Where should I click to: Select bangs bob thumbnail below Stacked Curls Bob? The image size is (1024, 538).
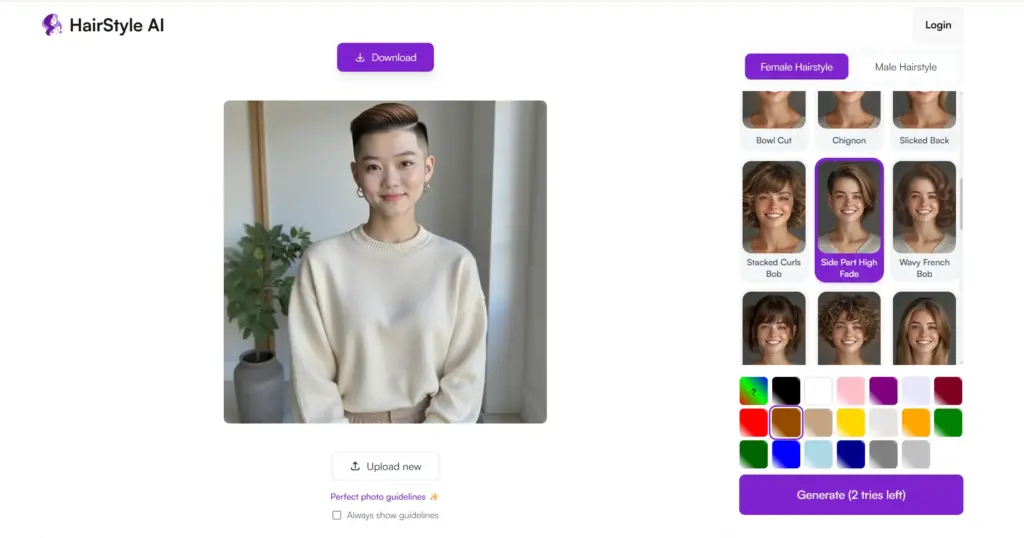click(774, 328)
